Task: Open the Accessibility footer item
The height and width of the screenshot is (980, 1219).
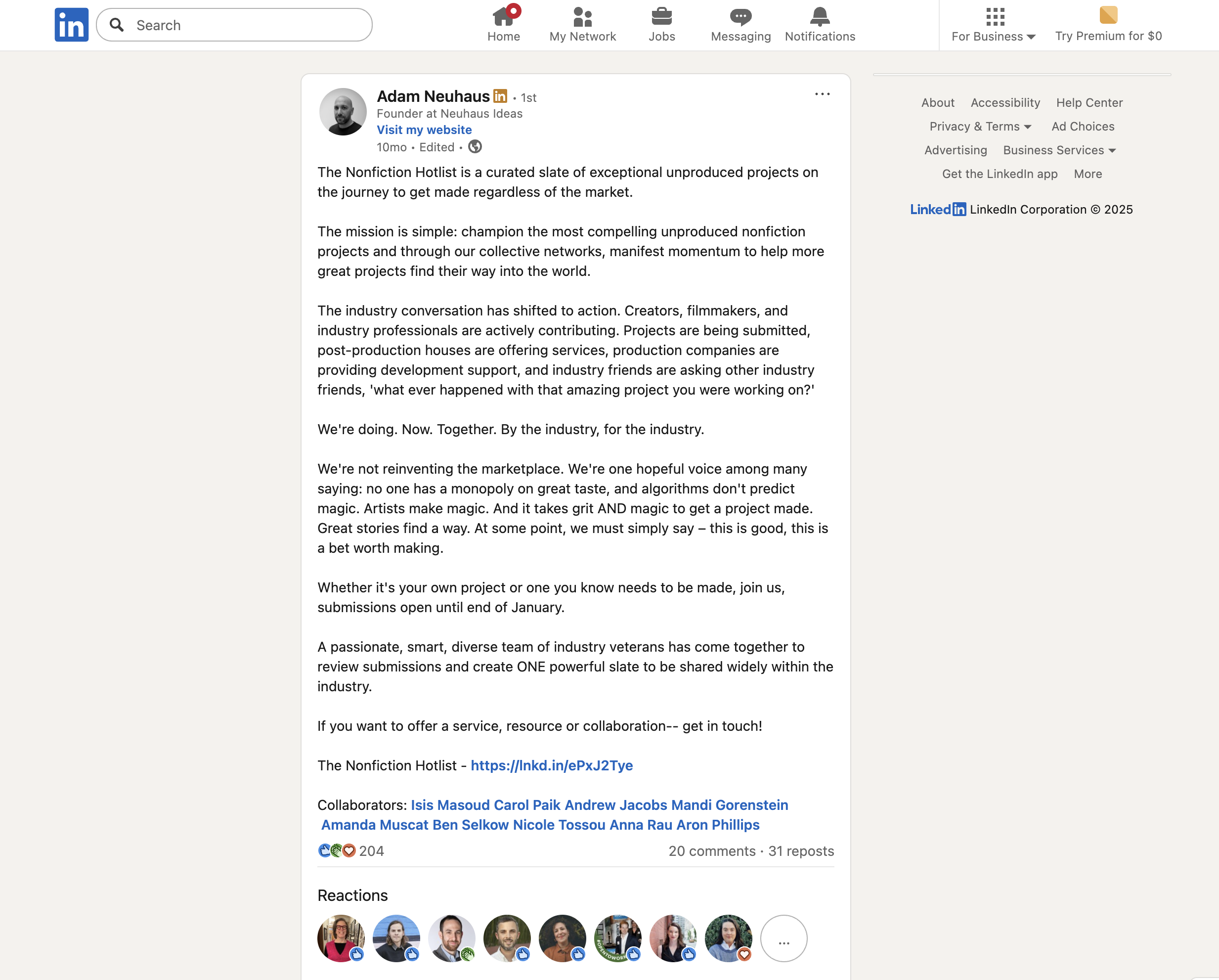Action: (1005, 103)
